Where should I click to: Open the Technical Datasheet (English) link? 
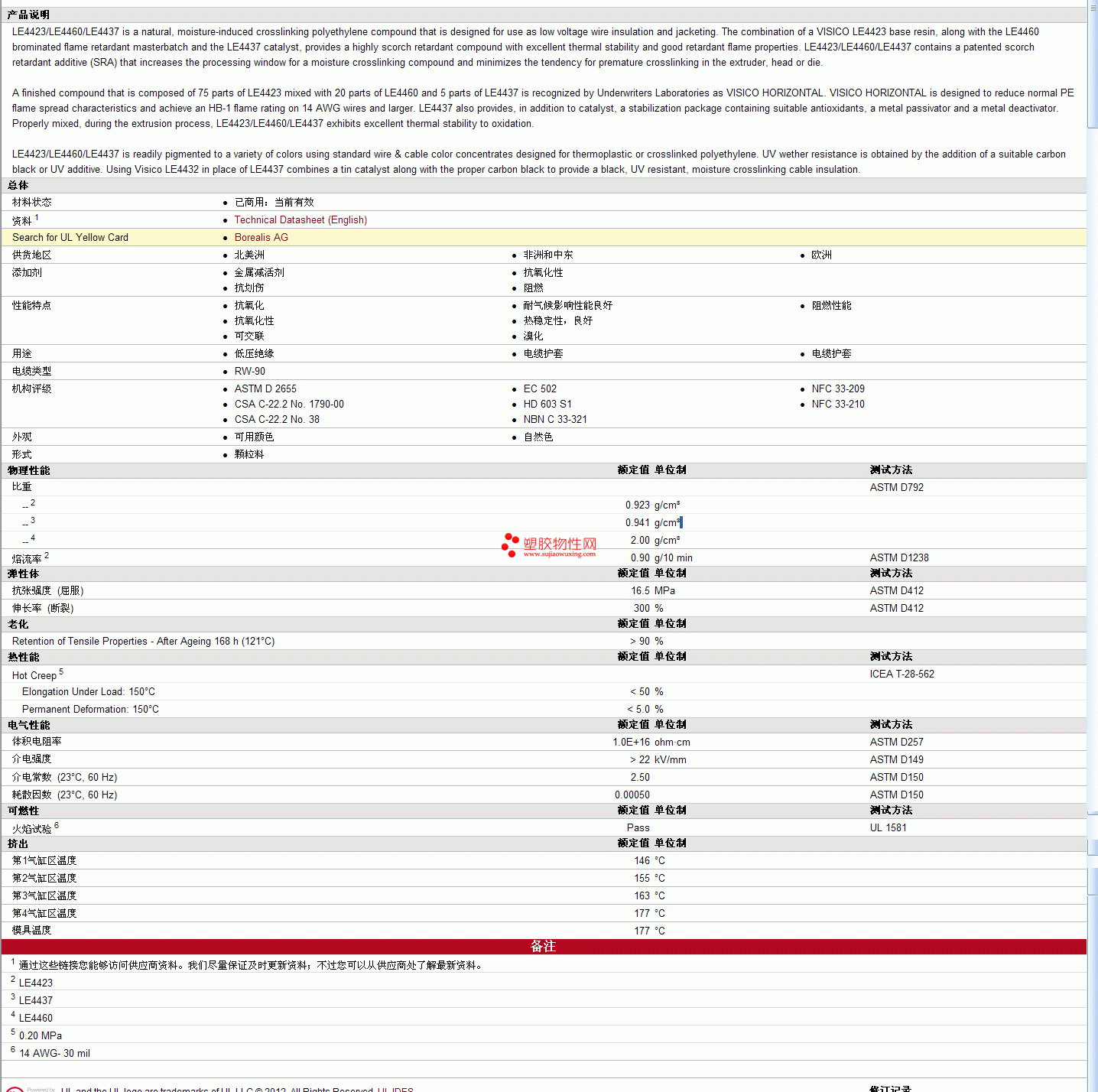tap(300, 219)
